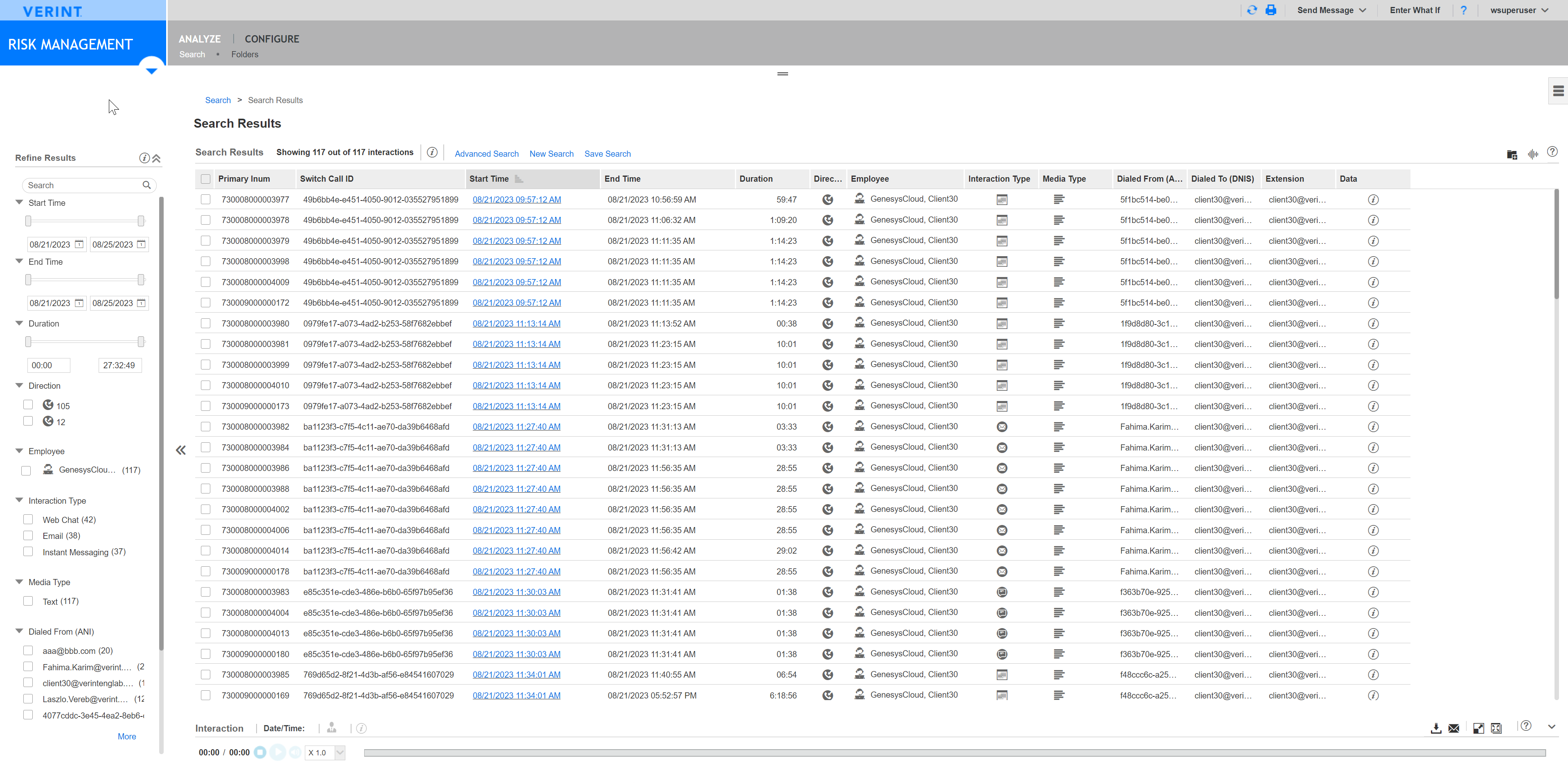Screen dimensions: 1568x784
Task: Open the hamburger menu at top right
Action: pos(1559,90)
